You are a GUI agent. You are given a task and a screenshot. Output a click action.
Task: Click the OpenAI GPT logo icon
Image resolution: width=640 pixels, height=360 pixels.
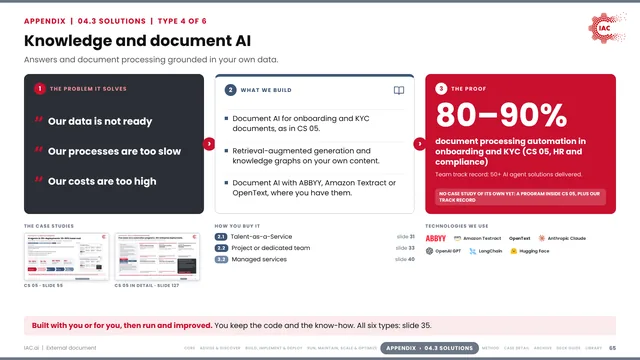429,251
